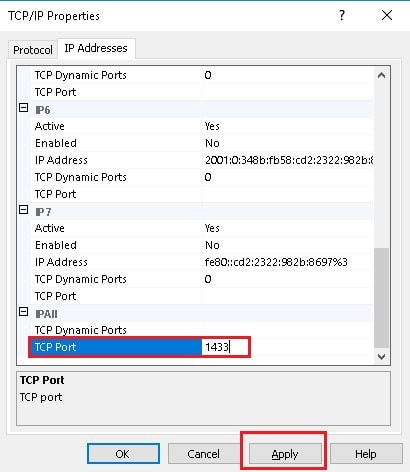Click the question mark help icon
Image resolution: width=410 pixels, height=472 pixels.
click(x=342, y=15)
